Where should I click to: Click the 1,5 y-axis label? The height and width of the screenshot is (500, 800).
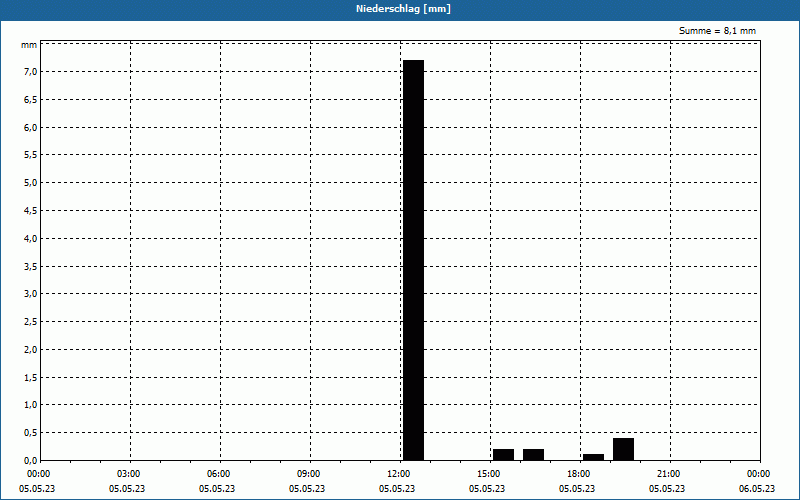click(31, 377)
